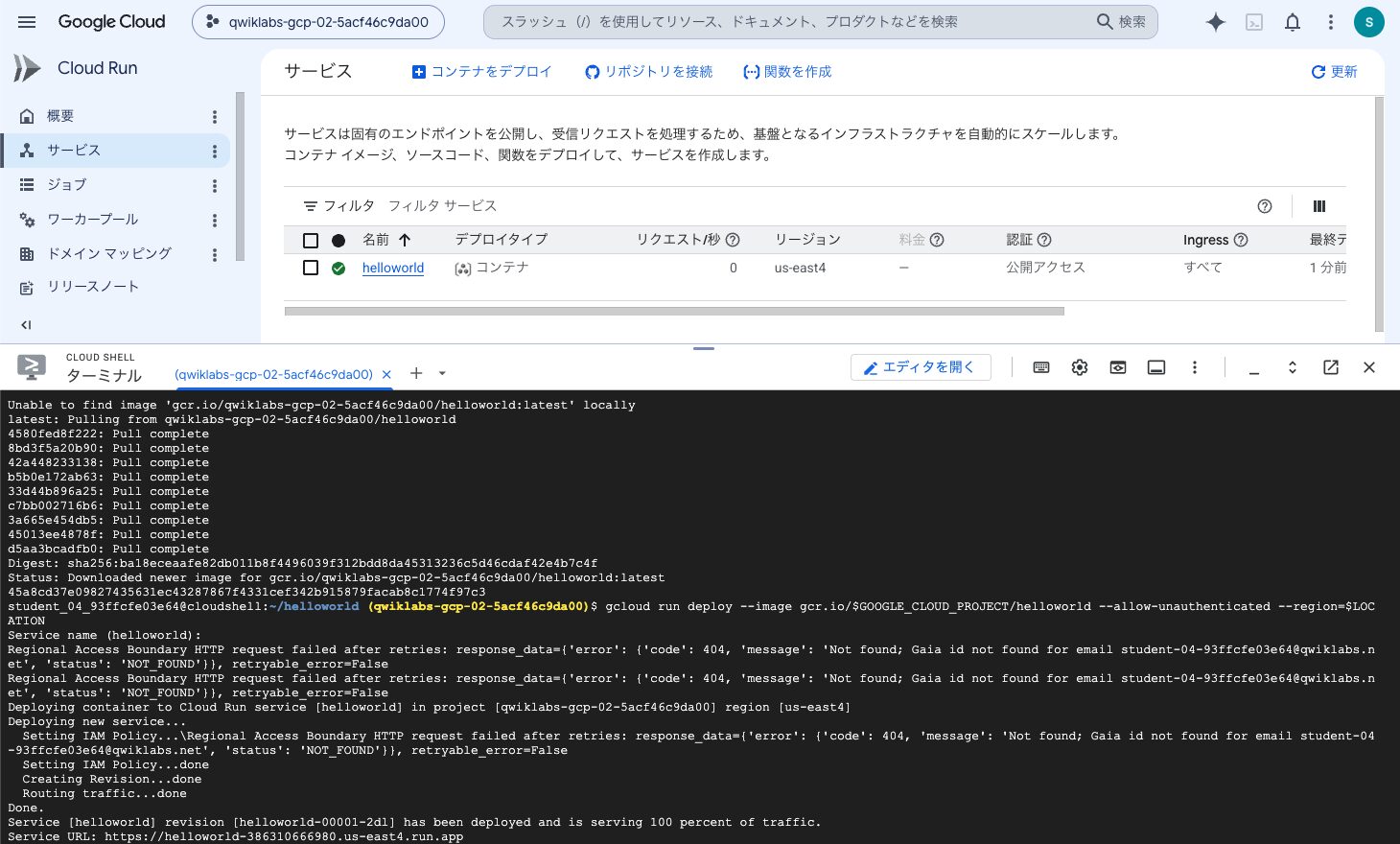Open Cloud Shell three-dot more menu

(1195, 367)
